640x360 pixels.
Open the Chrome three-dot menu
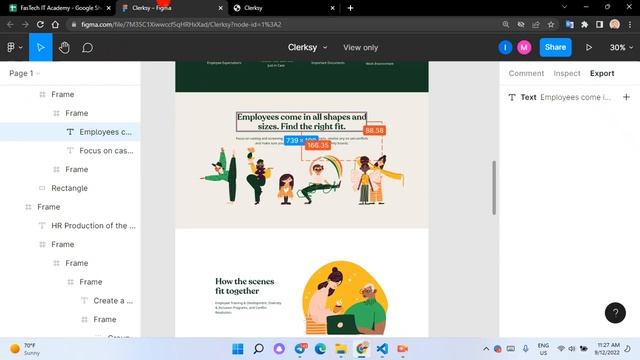[630, 24]
